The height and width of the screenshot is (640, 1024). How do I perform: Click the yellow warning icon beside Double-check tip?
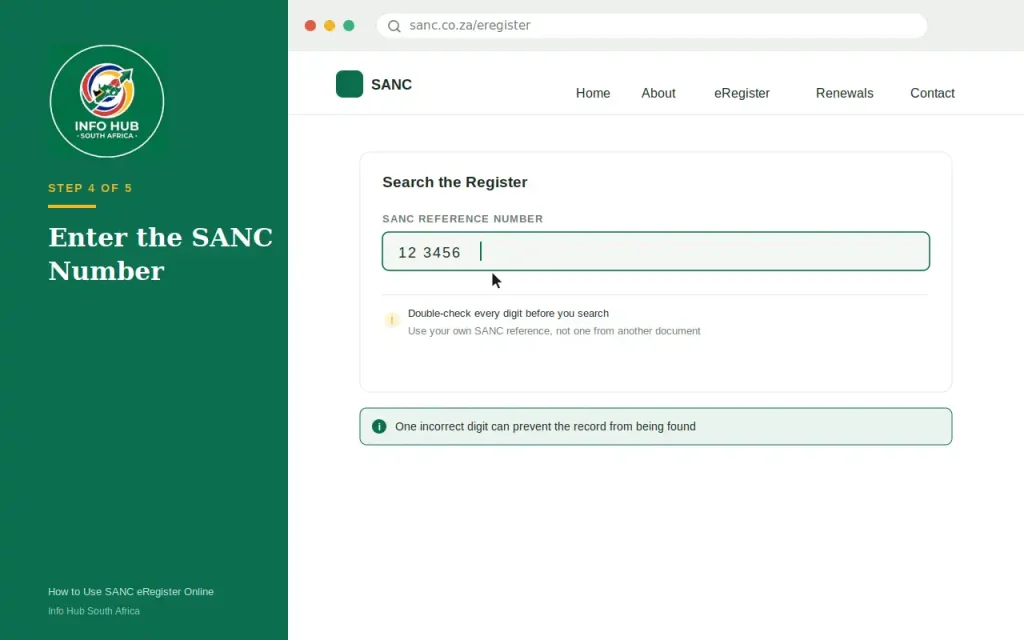point(391,320)
